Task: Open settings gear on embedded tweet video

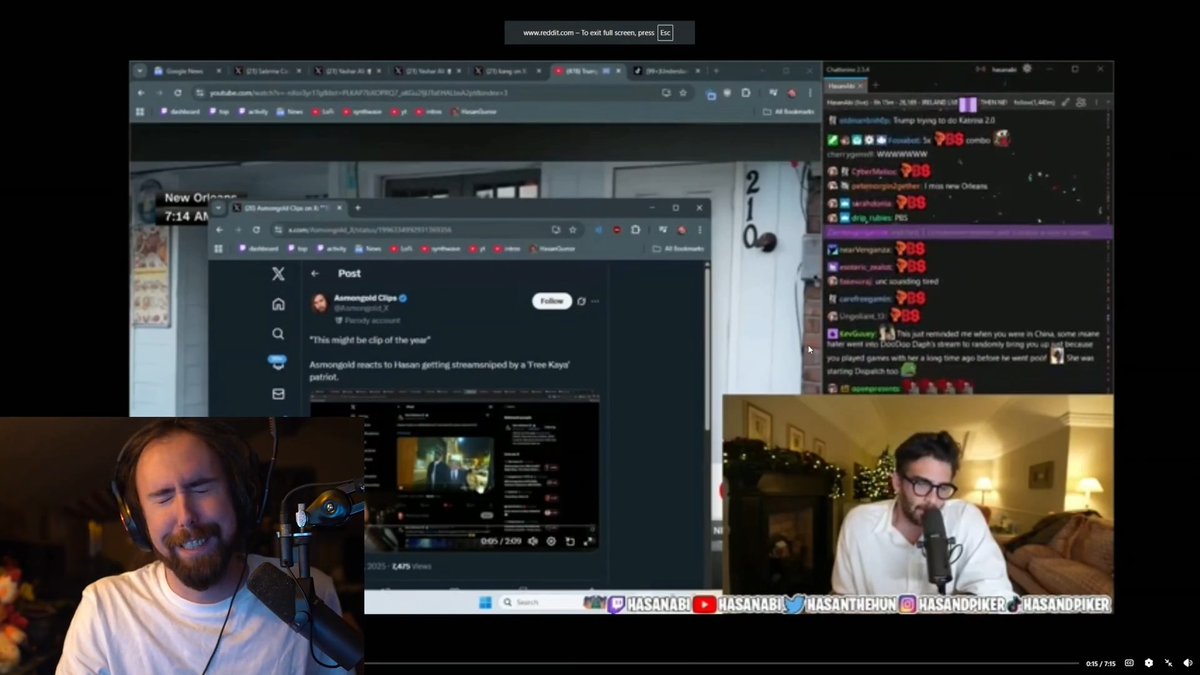Action: [551, 541]
